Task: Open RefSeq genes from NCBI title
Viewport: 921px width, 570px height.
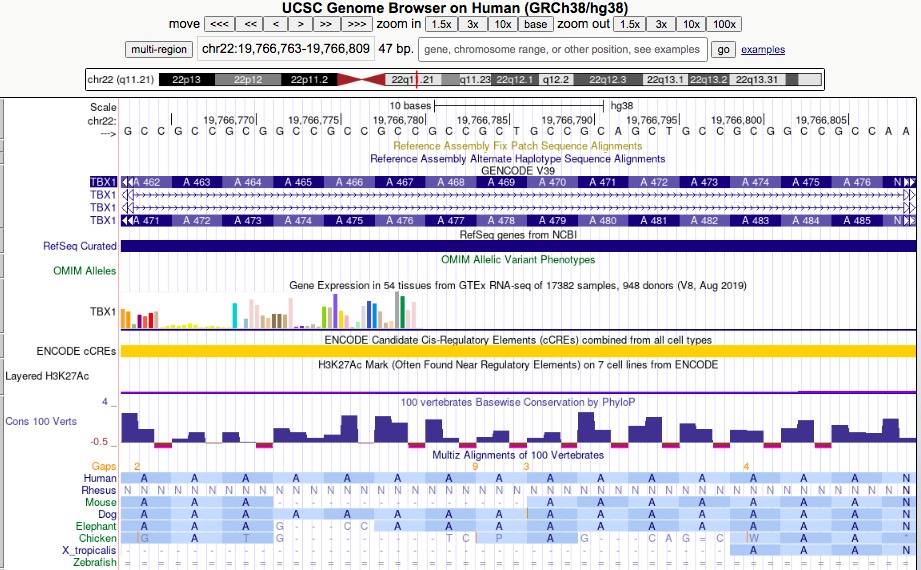Action: [x=517, y=234]
